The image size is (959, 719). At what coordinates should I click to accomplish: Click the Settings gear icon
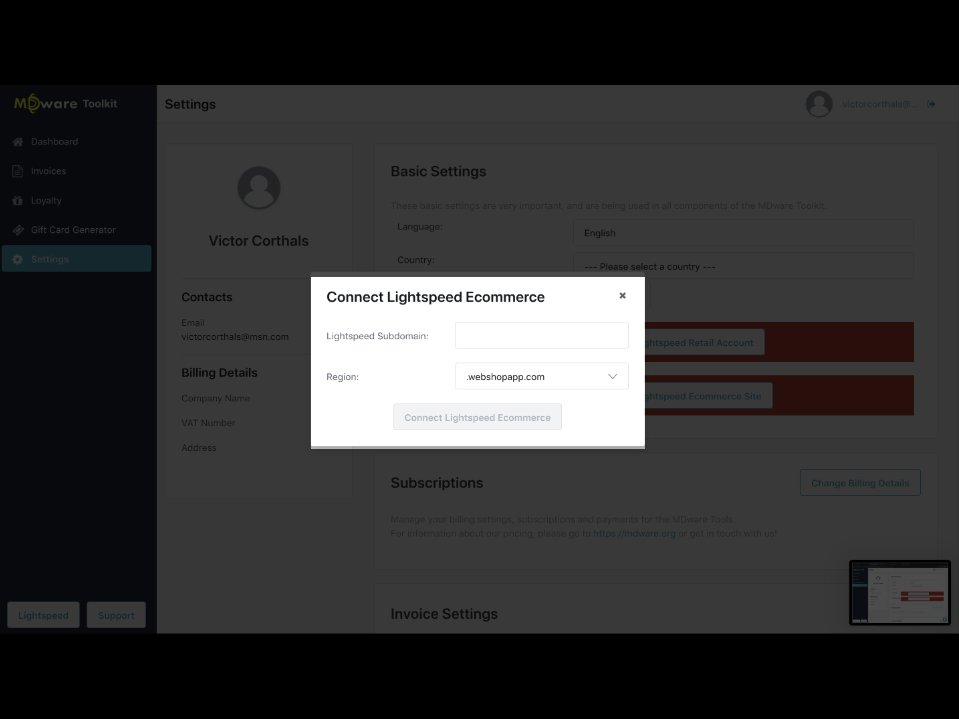18,259
